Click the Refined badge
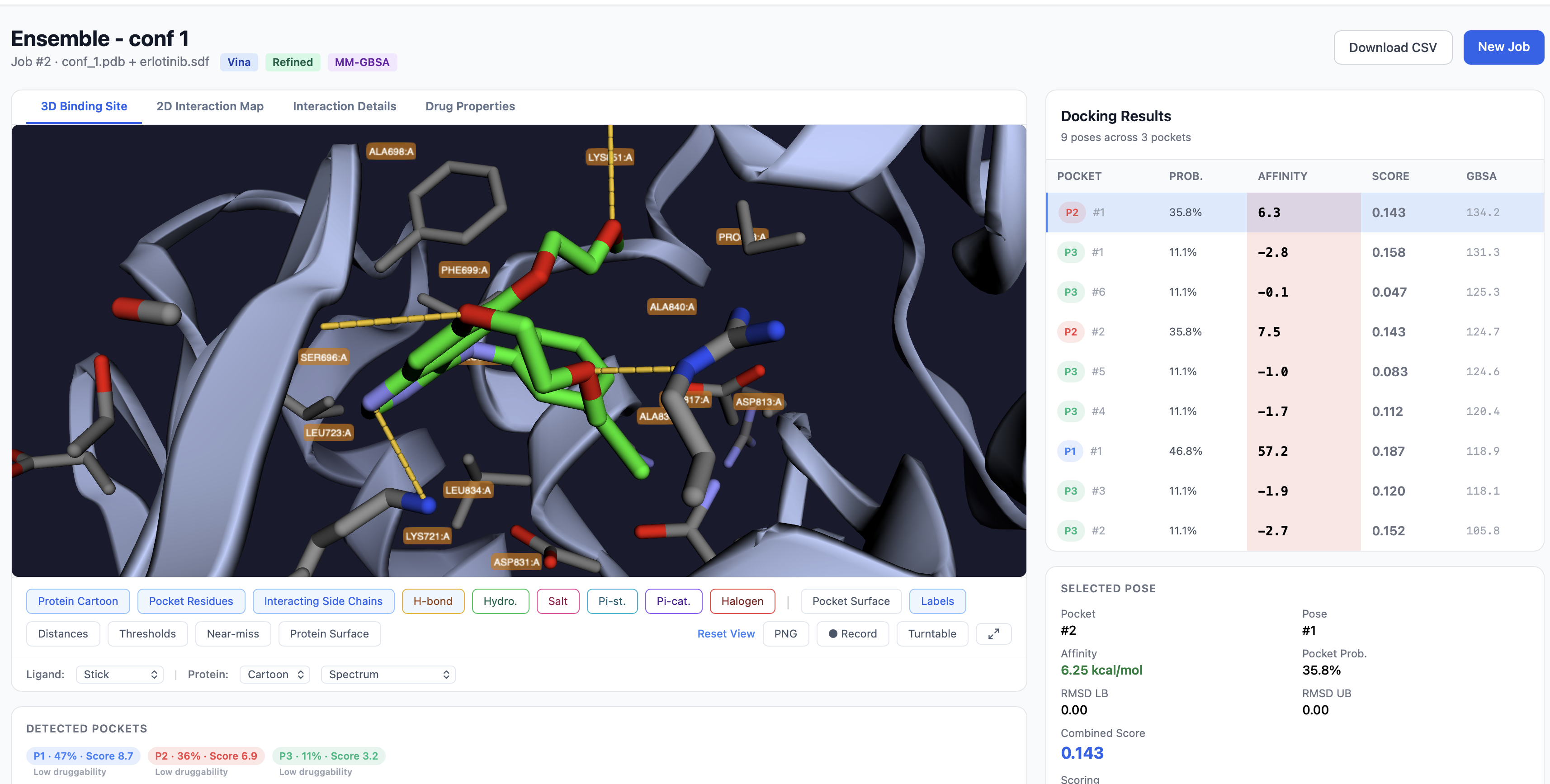1550x784 pixels. click(x=293, y=62)
